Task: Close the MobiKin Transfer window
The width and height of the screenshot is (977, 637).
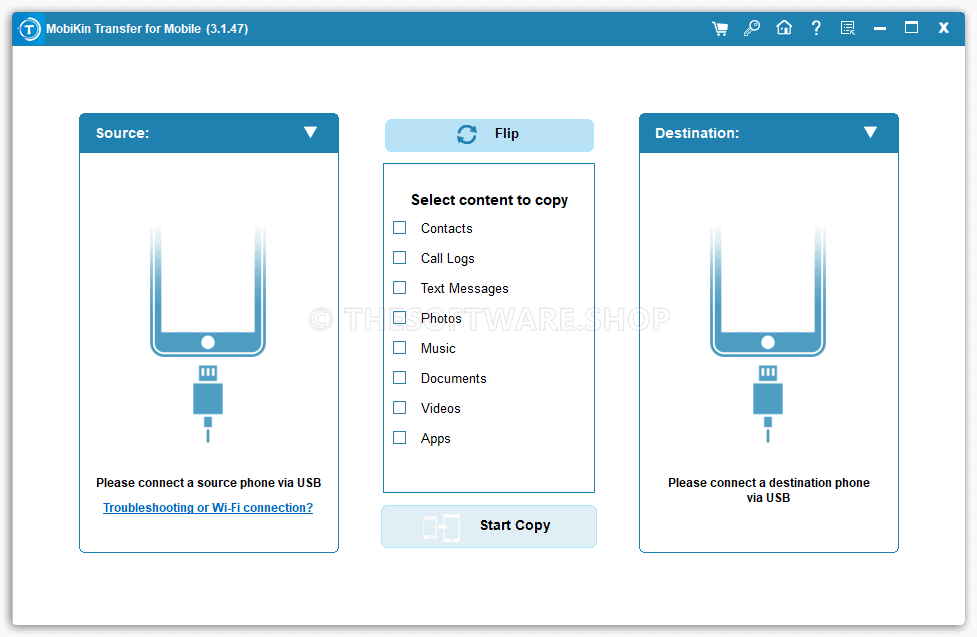Action: (943, 28)
